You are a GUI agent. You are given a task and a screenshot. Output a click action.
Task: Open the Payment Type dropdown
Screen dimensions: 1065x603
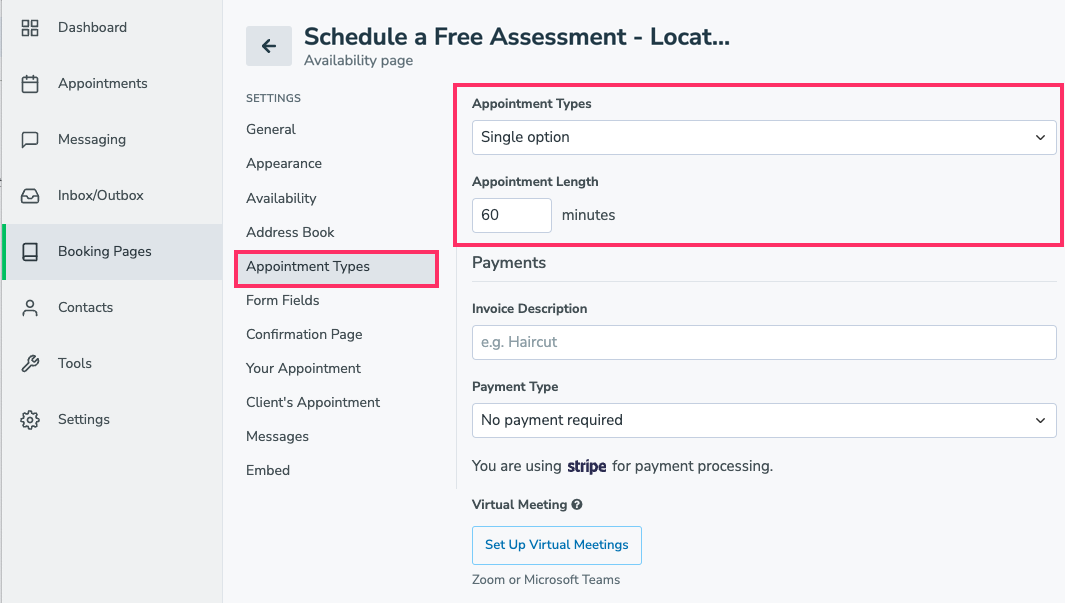(x=764, y=420)
